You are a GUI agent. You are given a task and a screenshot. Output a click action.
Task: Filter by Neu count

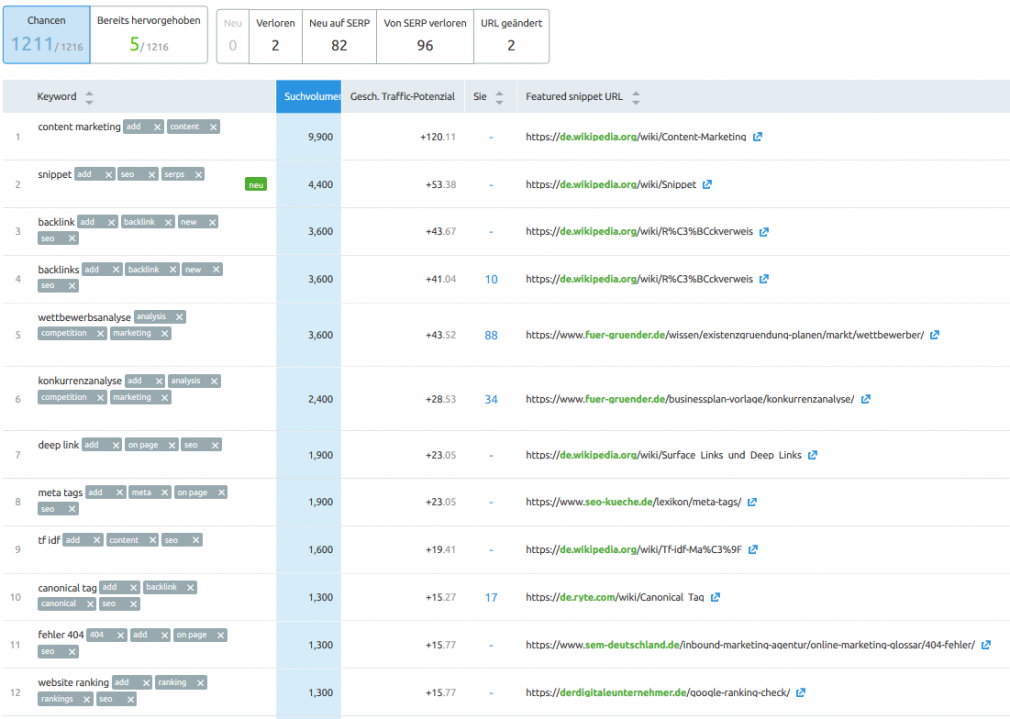pyautogui.click(x=233, y=36)
